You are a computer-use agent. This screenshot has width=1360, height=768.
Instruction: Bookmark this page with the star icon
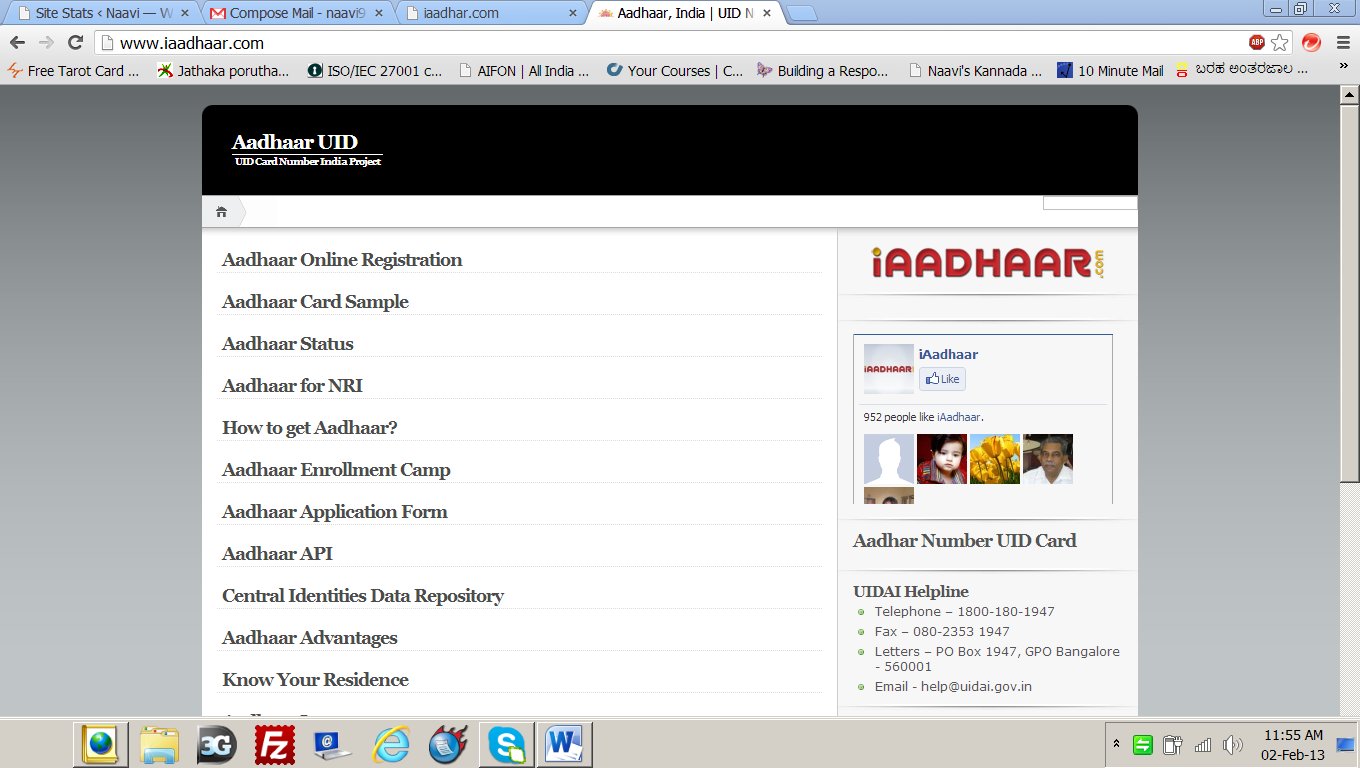point(1280,43)
